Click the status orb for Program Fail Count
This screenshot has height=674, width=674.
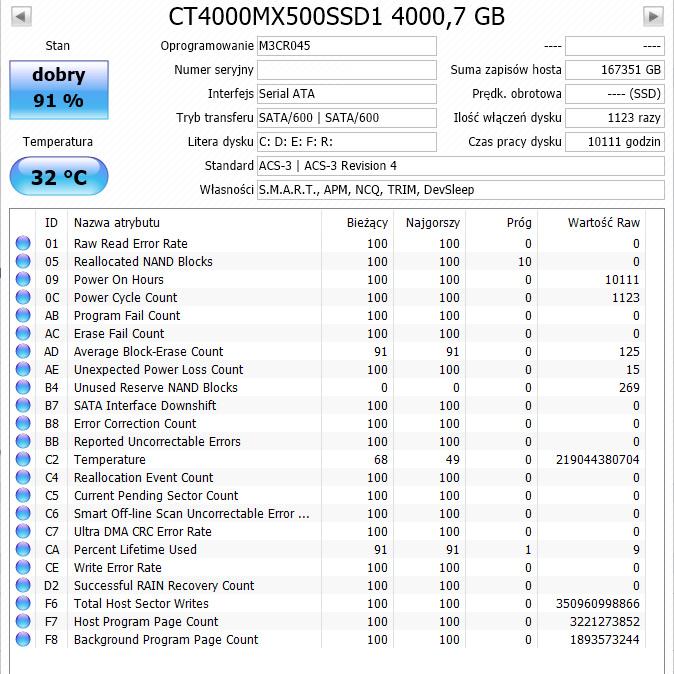coord(23,316)
